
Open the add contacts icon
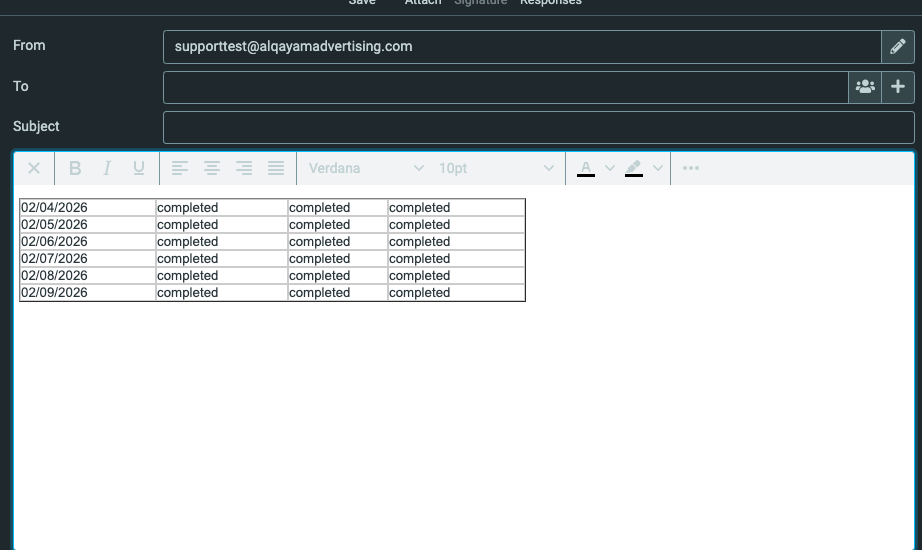(x=865, y=87)
